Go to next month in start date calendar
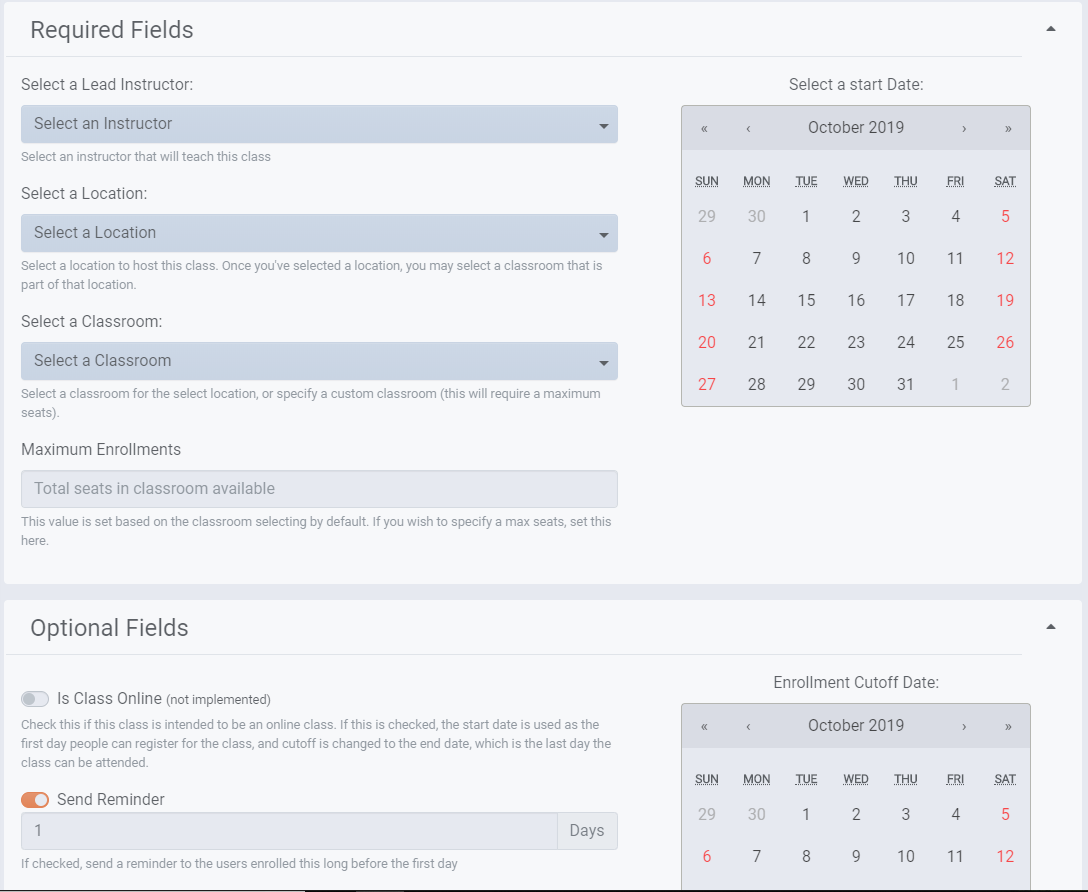This screenshot has height=892, width=1088. (964, 128)
